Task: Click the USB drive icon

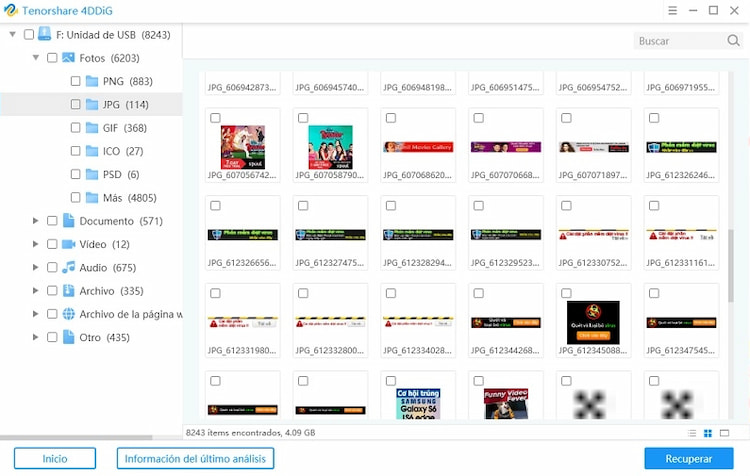Action: point(44,34)
